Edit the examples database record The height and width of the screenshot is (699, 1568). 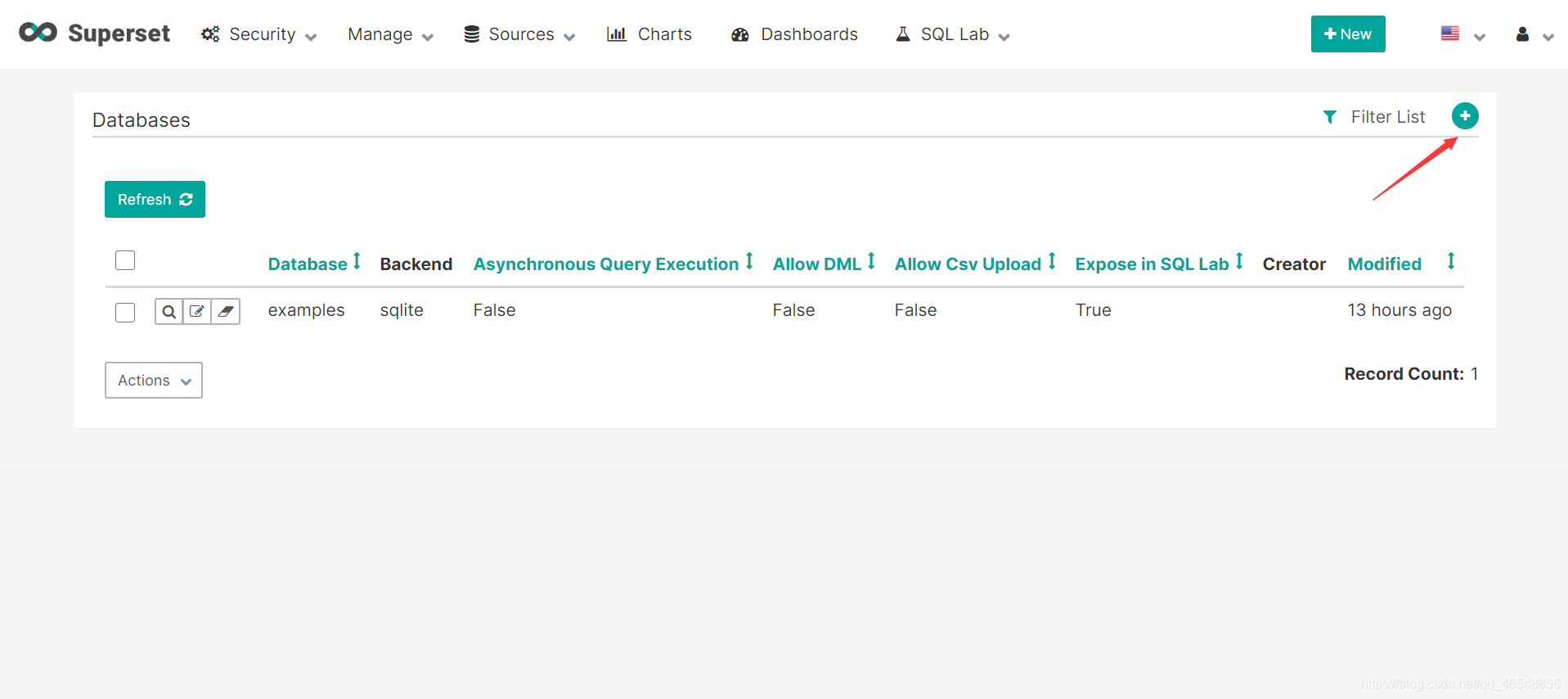click(197, 312)
